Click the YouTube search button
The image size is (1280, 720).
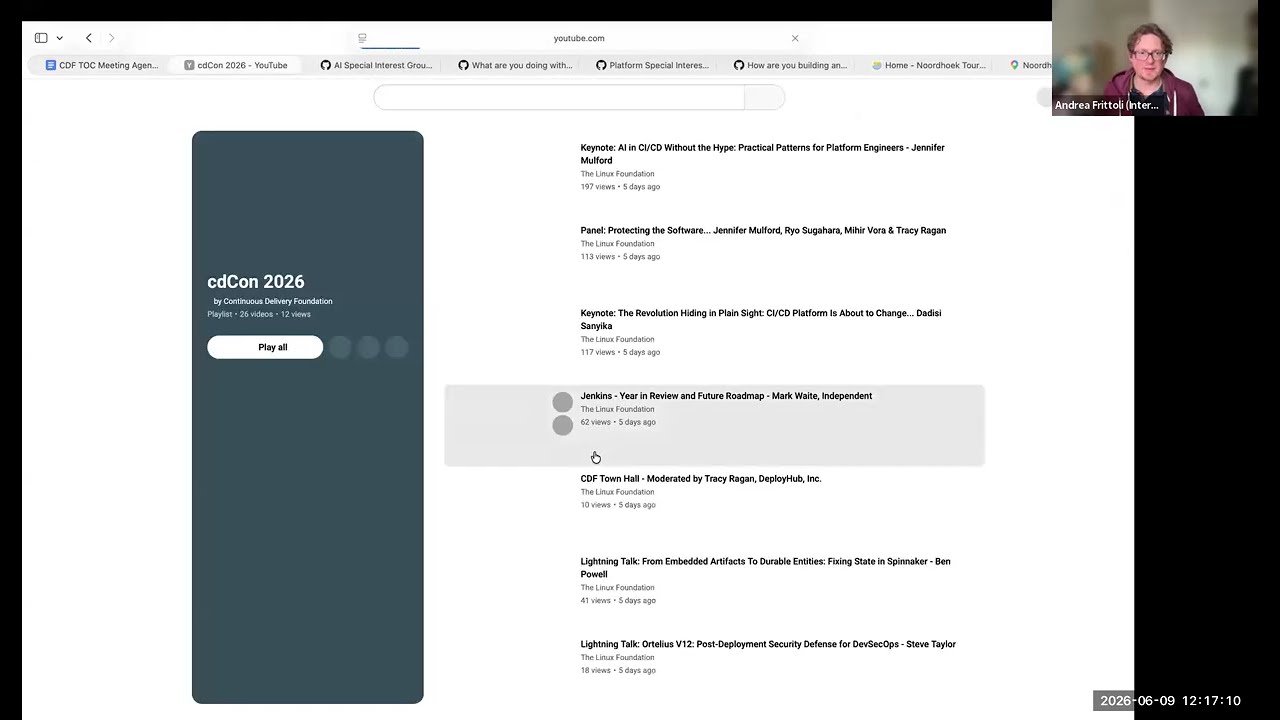(764, 97)
